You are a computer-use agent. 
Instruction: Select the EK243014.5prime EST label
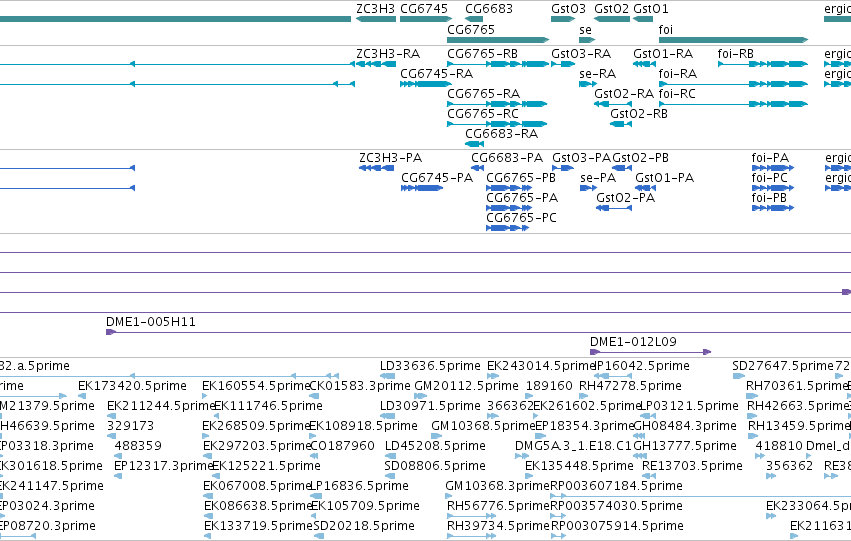pos(542,366)
